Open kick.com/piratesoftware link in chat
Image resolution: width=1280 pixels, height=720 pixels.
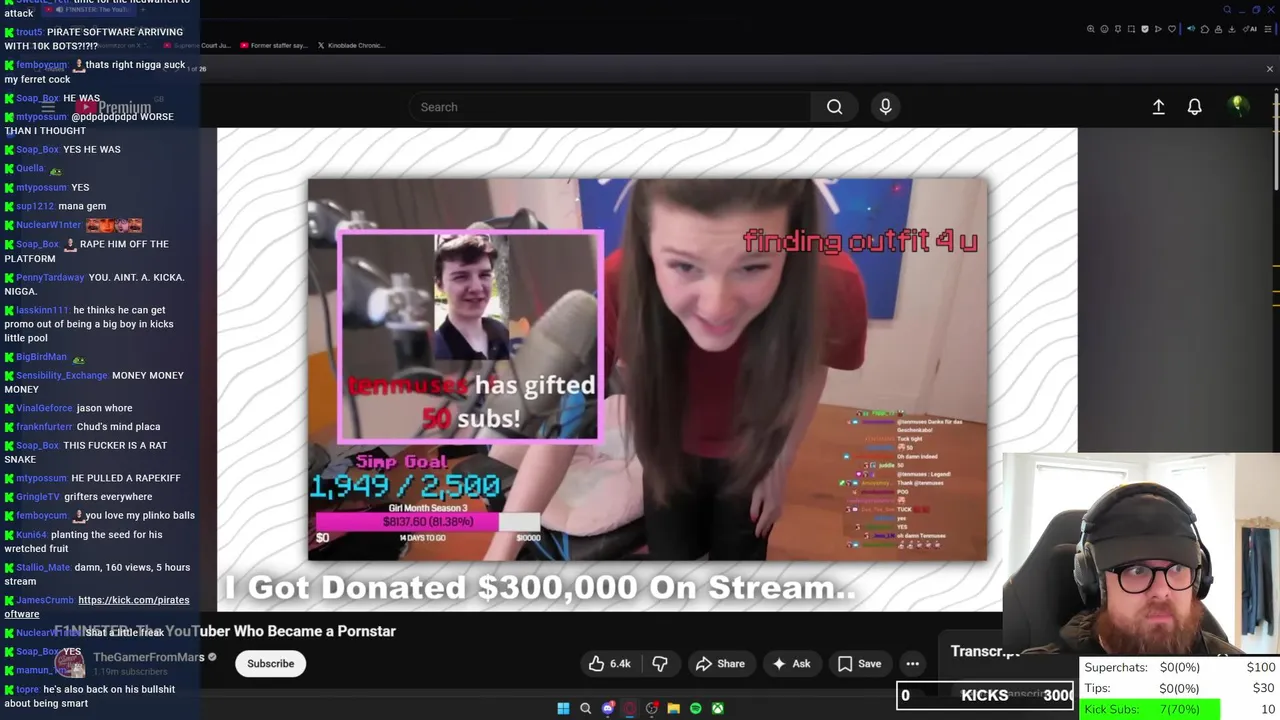tap(97, 606)
